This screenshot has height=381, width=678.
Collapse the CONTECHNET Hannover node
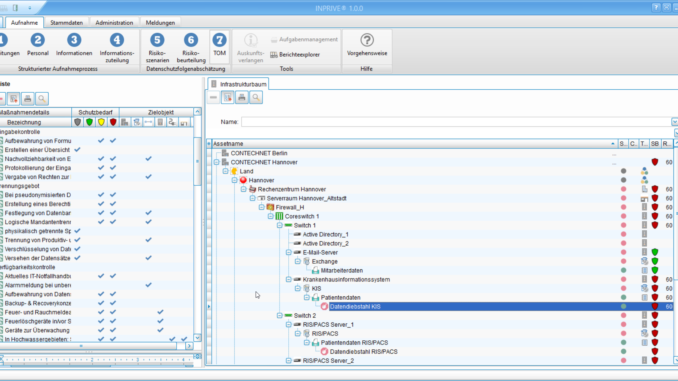(x=217, y=162)
